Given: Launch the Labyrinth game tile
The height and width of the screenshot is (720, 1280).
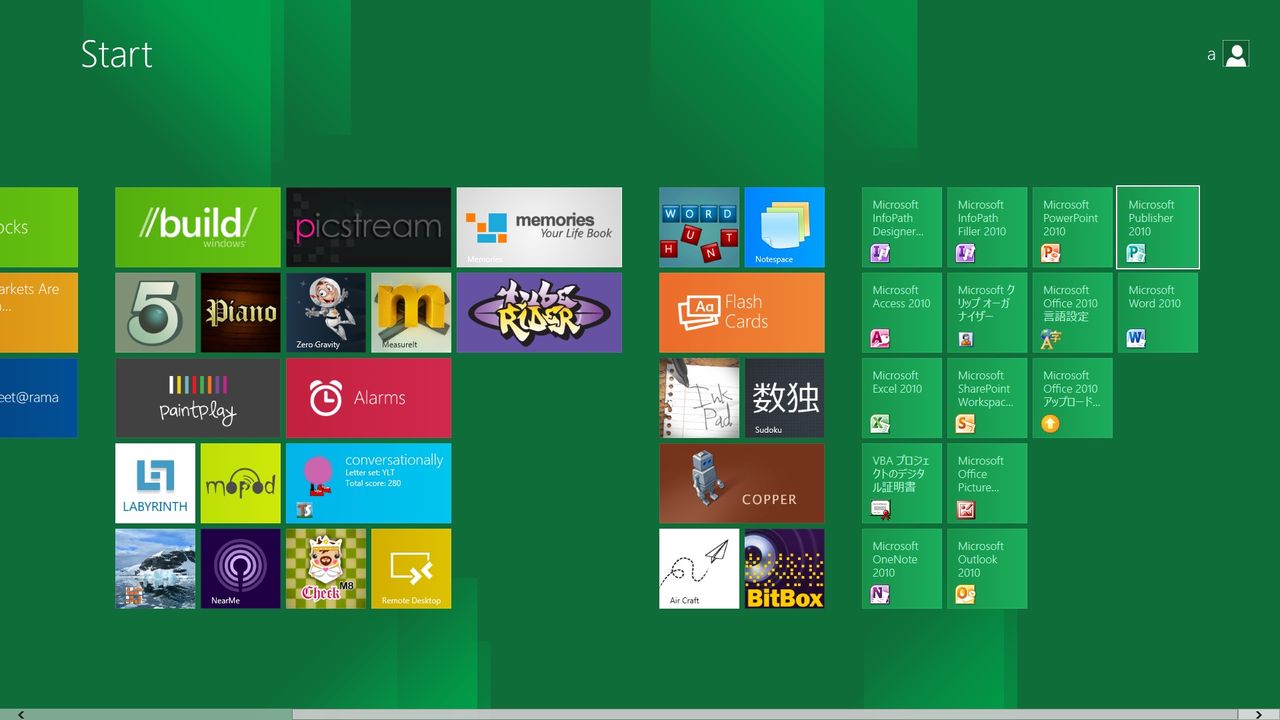Looking at the screenshot, I should click(155, 483).
